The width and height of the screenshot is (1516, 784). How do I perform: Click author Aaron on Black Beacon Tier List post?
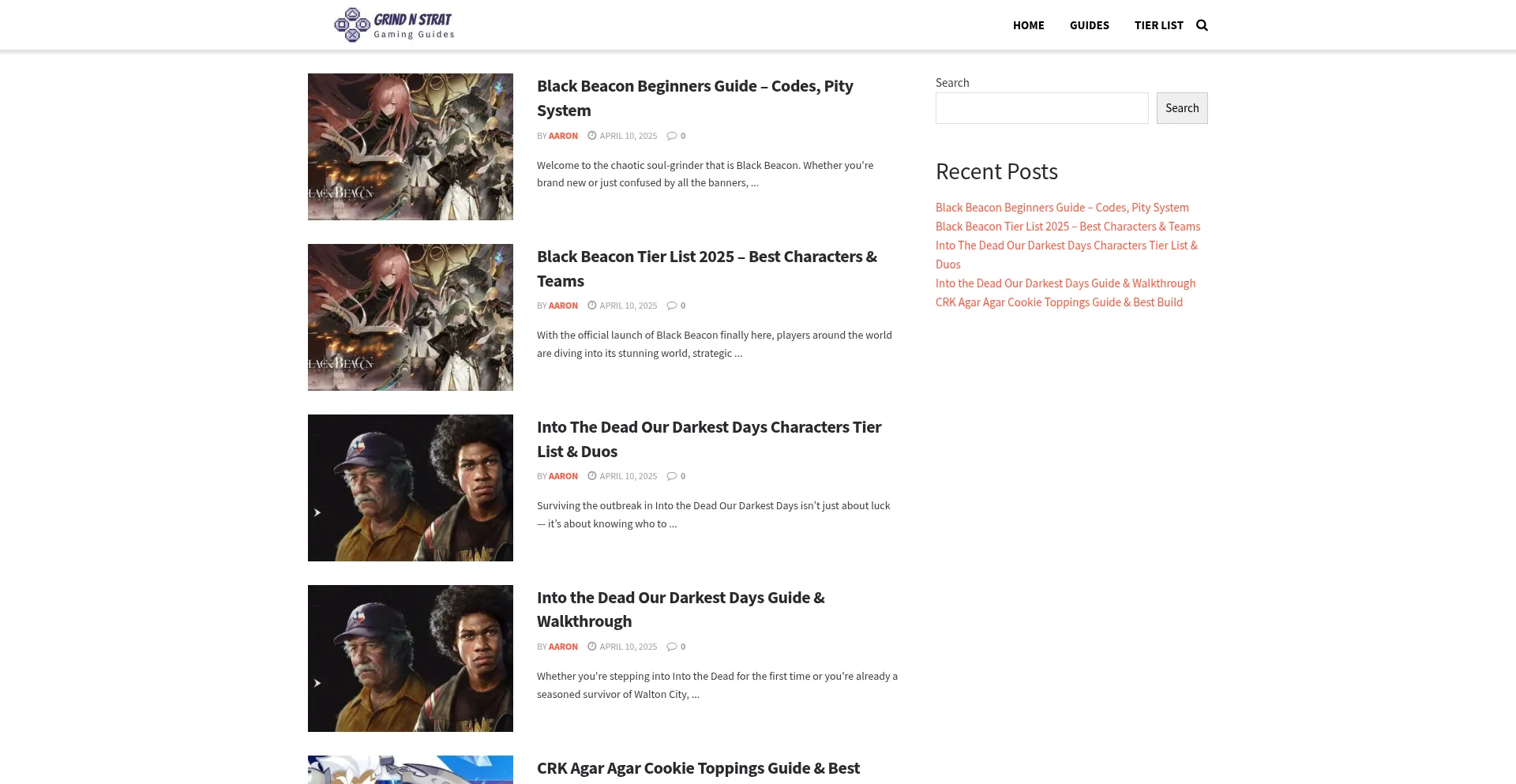pyautogui.click(x=563, y=306)
